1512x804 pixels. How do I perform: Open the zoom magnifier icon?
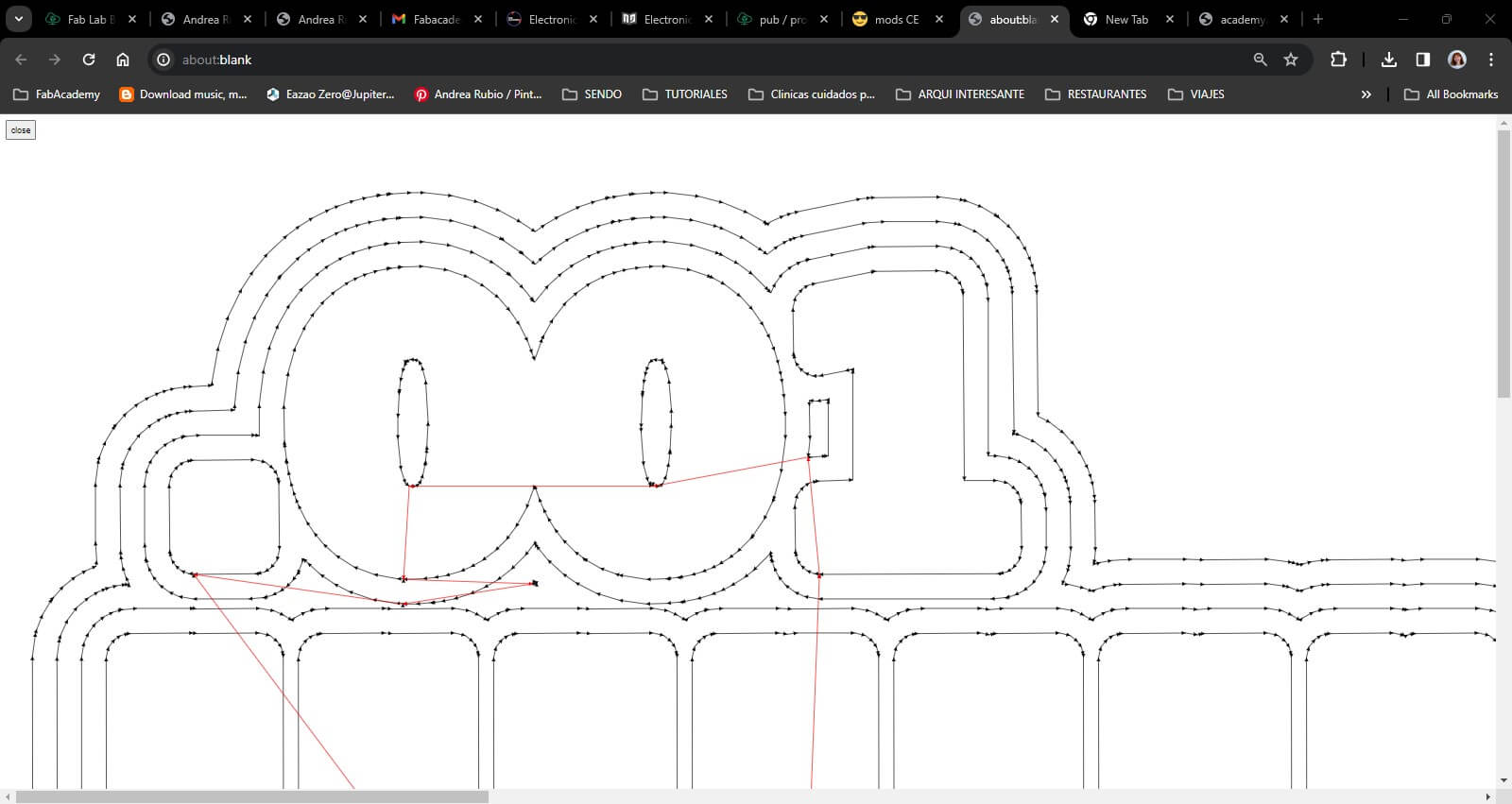click(x=1260, y=60)
